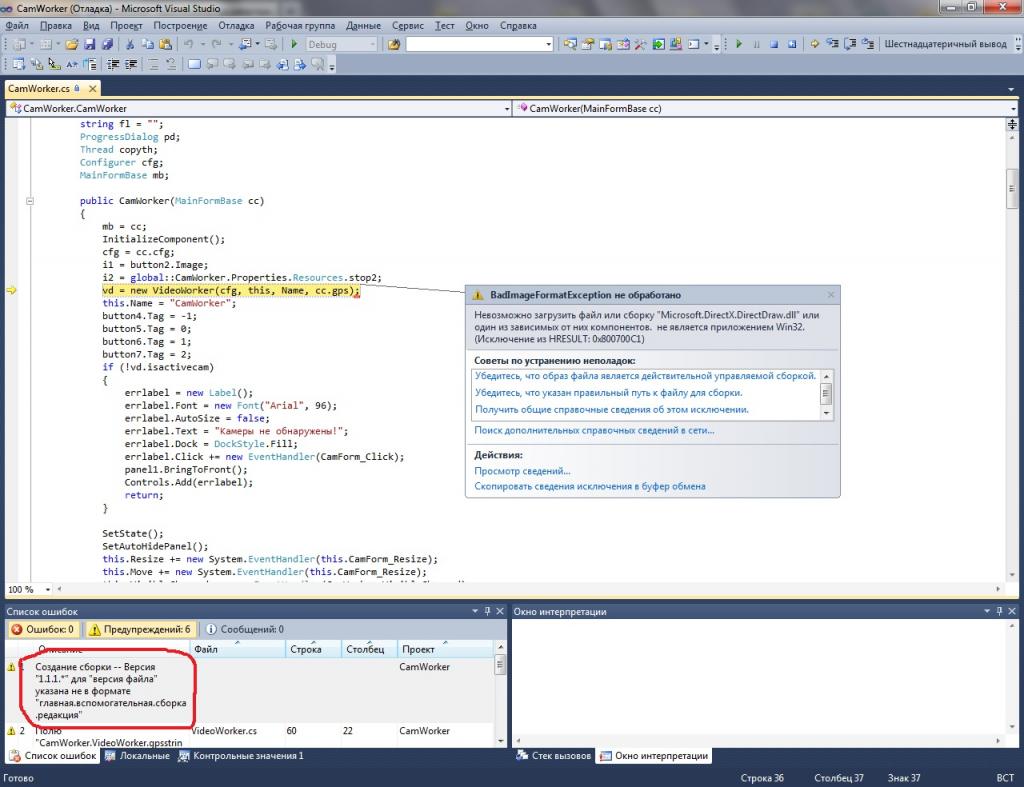The width and height of the screenshot is (1024, 787).
Task: Toggle the Ошибок: 0 errors filter
Action: pyautogui.click(x=42, y=629)
